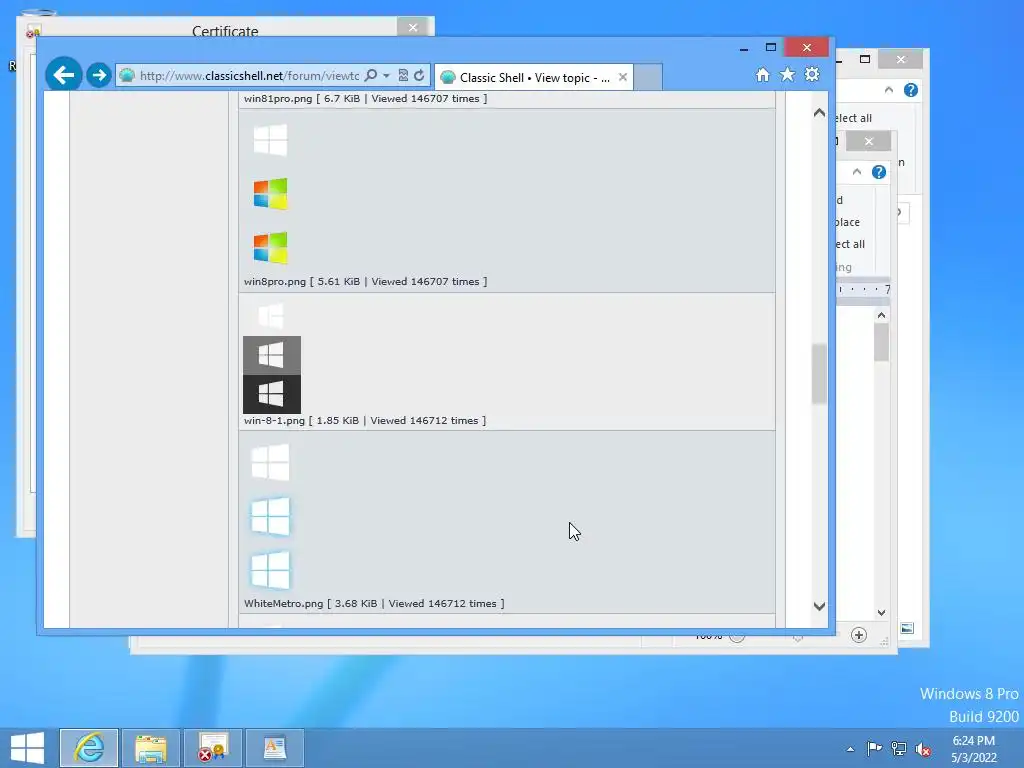The width and height of the screenshot is (1024, 768).
Task: Open the Windows Start button
Action: pos(27,748)
